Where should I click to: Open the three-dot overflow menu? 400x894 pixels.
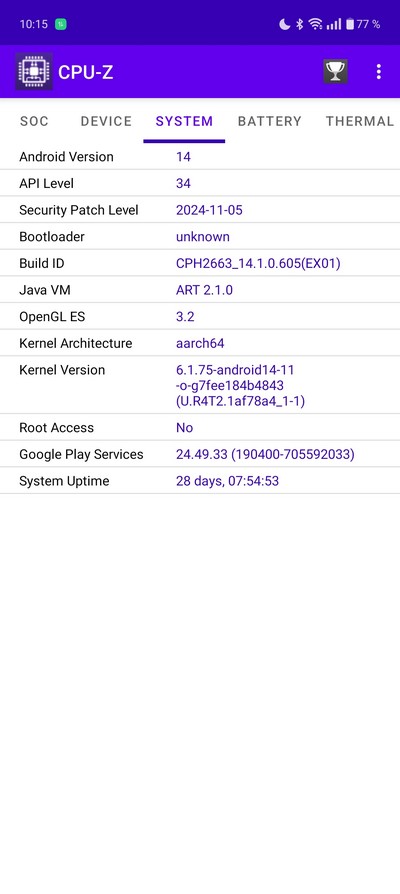(378, 71)
